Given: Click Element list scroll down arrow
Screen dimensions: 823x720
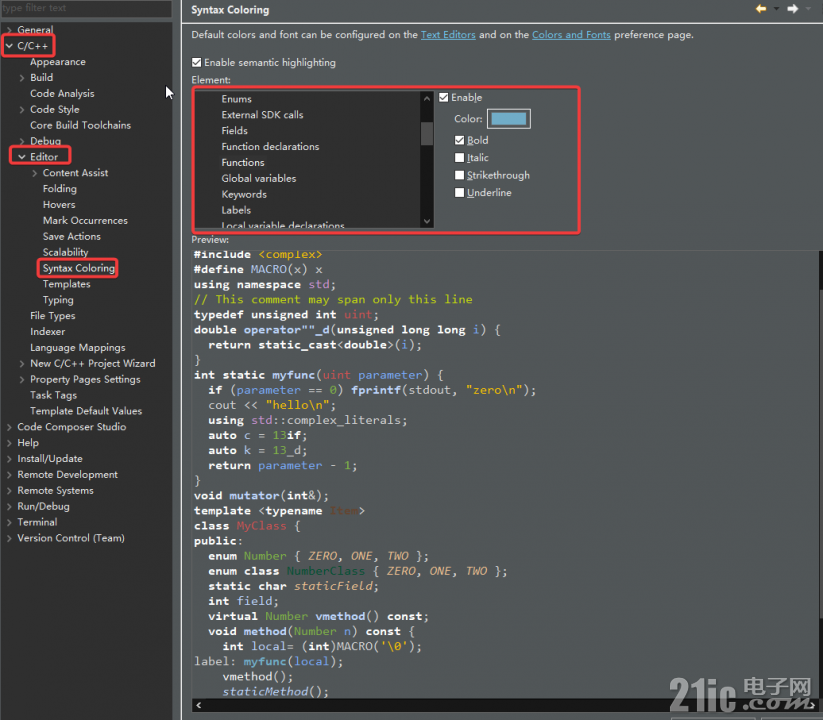Looking at the screenshot, I should pos(427,221).
